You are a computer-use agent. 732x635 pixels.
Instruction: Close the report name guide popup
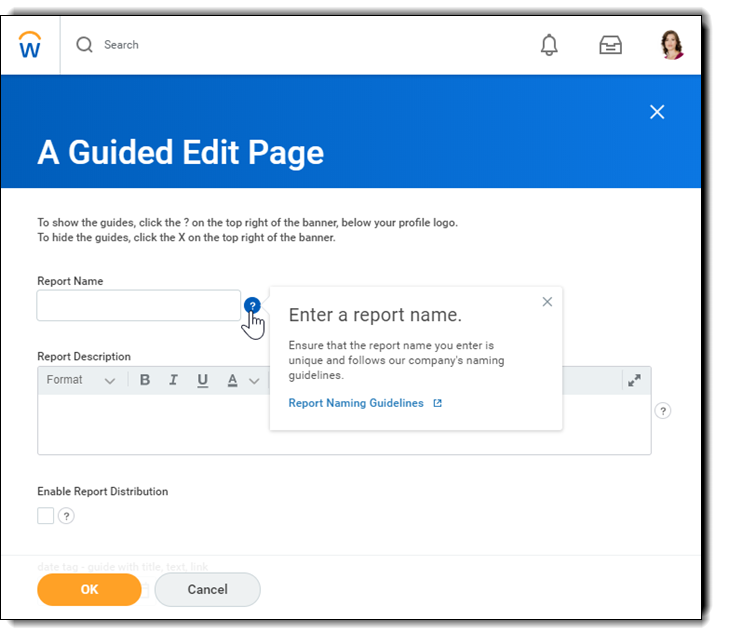[x=547, y=302]
